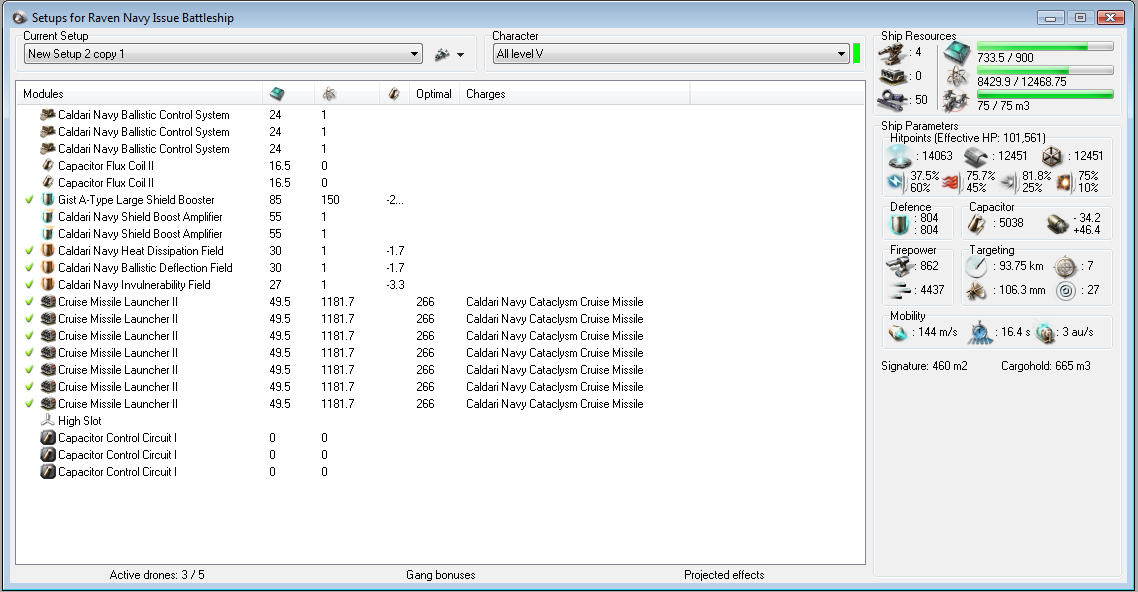Click the turret hardpoints icon in Ship Resources

892,53
